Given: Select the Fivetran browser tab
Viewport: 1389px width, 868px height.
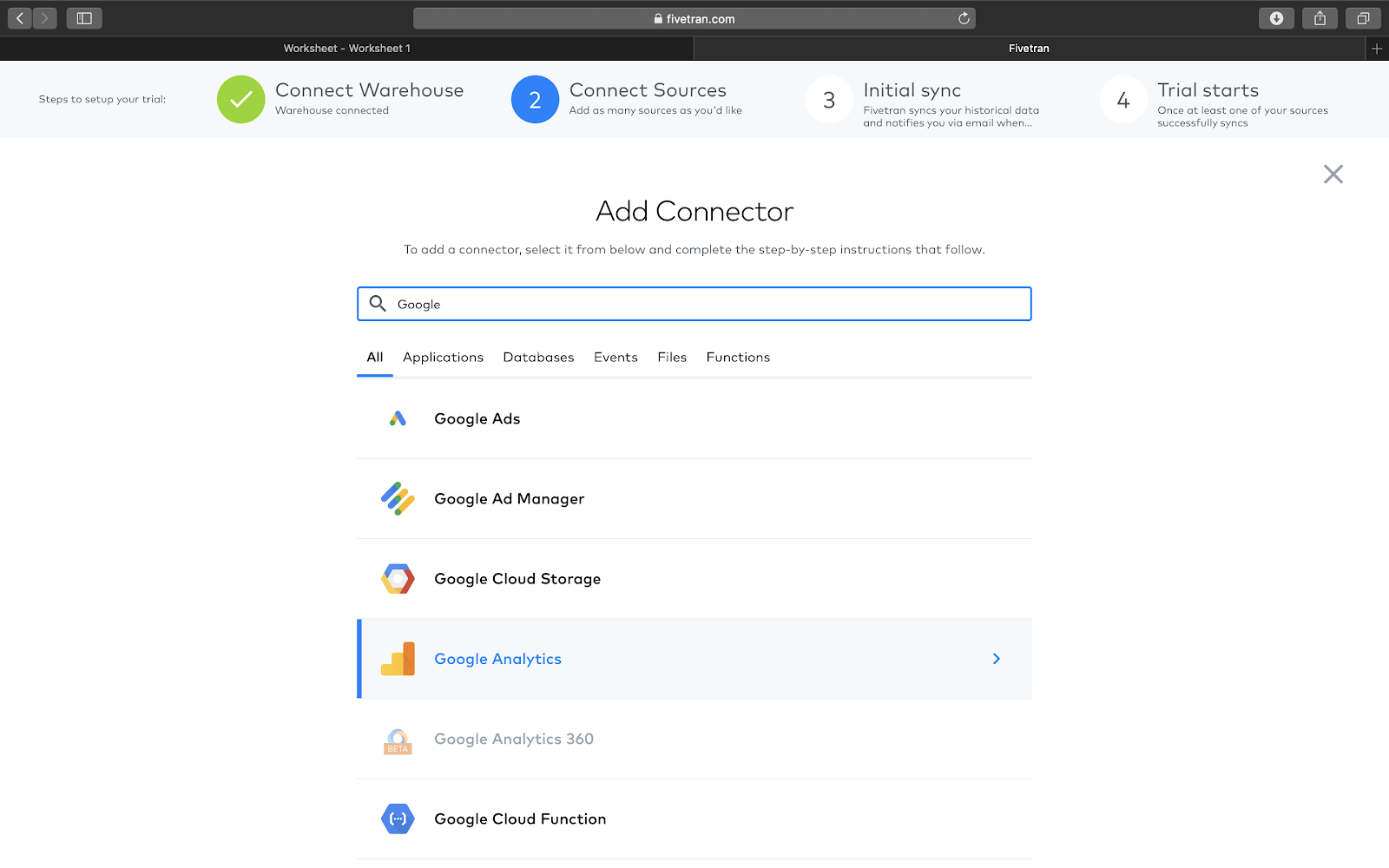Looking at the screenshot, I should click(1029, 49).
